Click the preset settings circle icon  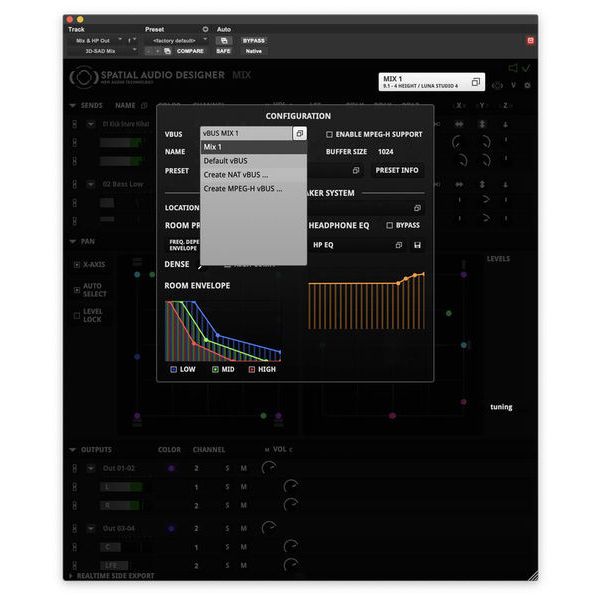pyautogui.click(x=205, y=29)
